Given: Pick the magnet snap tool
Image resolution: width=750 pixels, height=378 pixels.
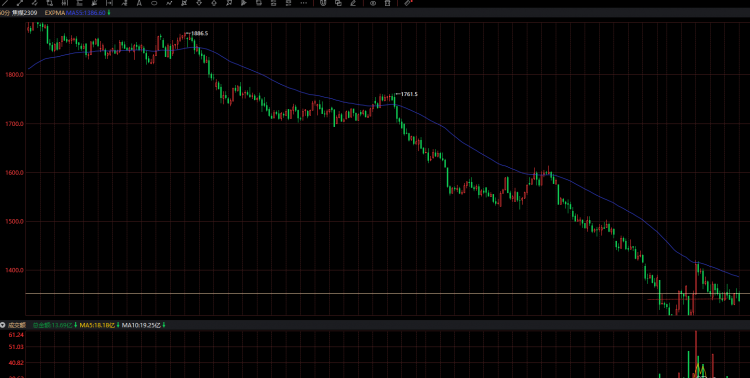Looking at the screenshot, I should (x=323, y=3).
